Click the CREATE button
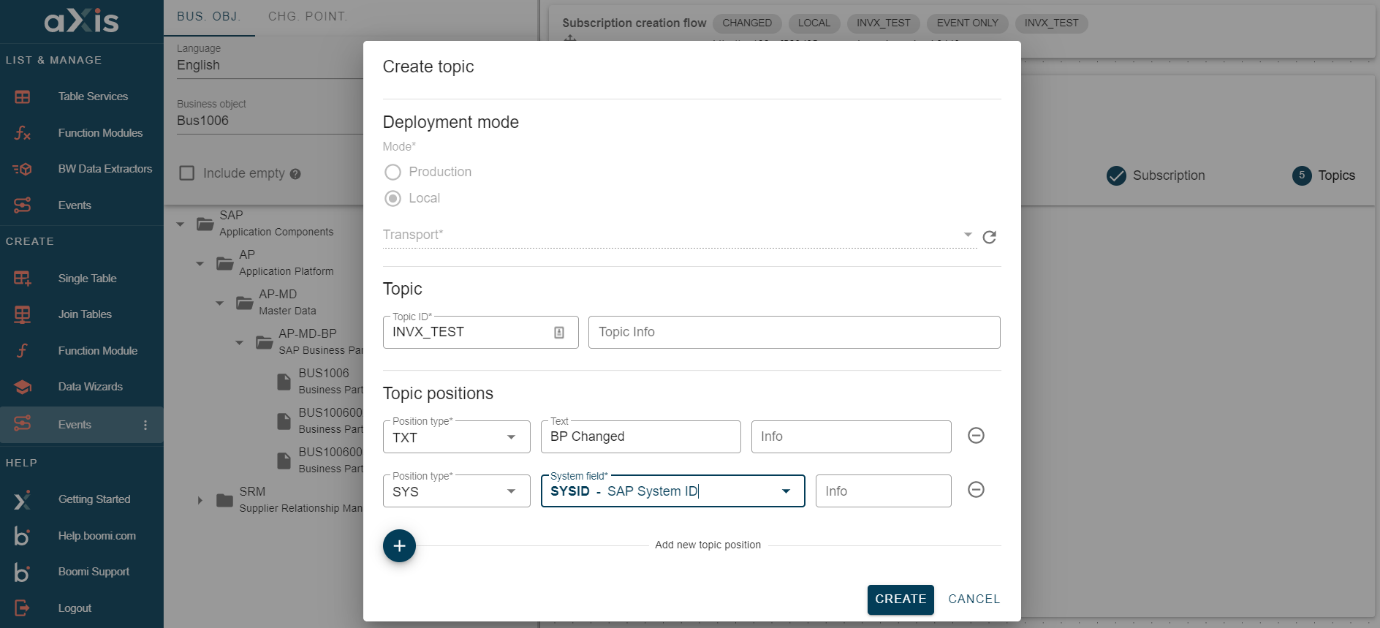1380x628 pixels. pos(900,599)
